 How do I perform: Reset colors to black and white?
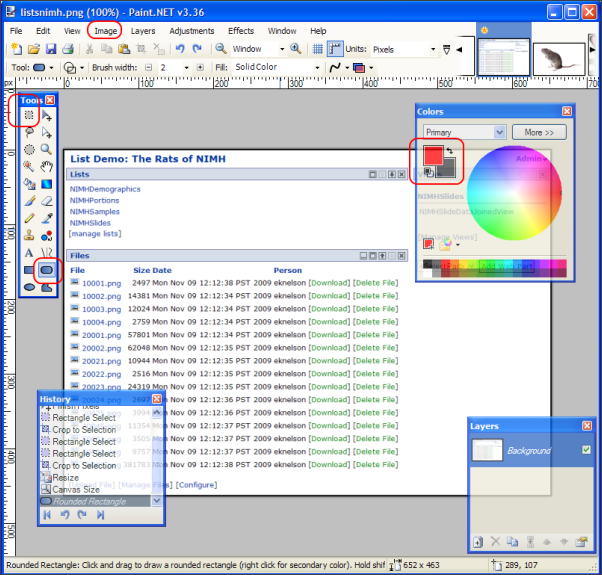pos(428,172)
